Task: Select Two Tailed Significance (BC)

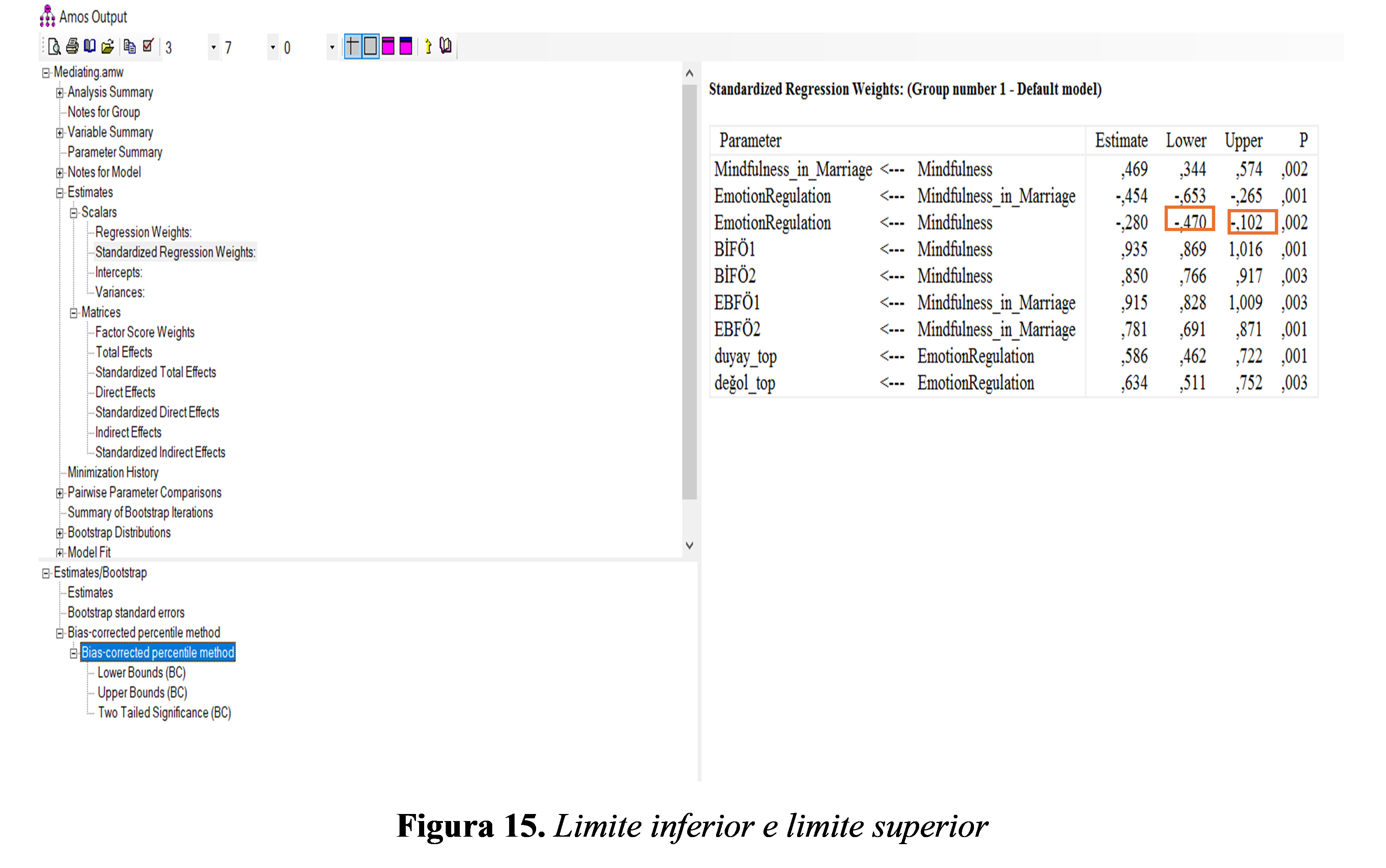Action: click(x=164, y=713)
